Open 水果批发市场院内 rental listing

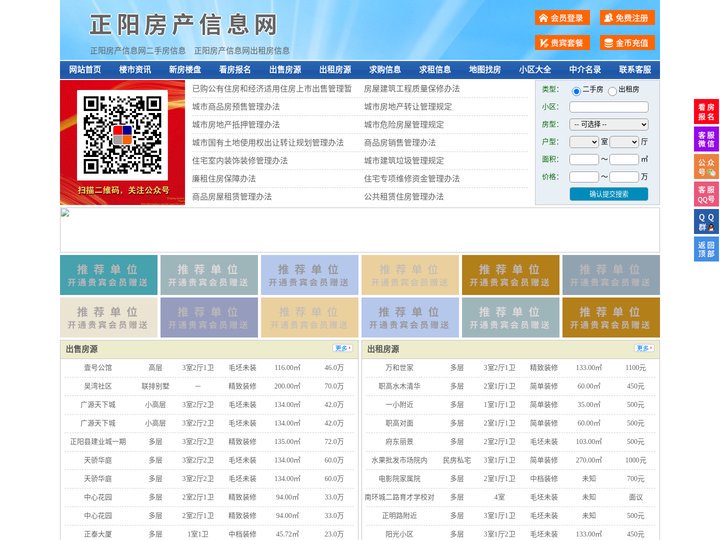click(399, 460)
